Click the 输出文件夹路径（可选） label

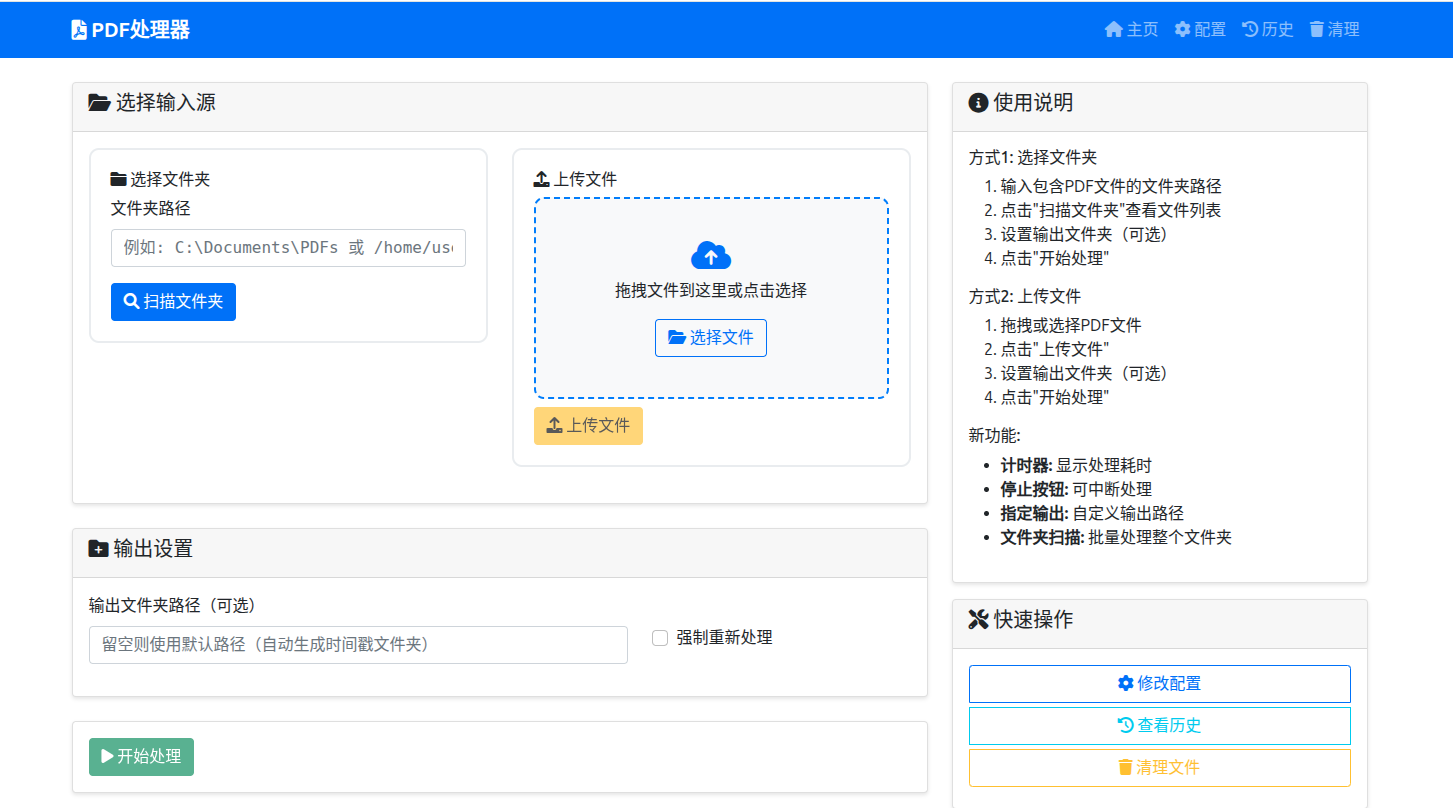pyautogui.click(x=172, y=606)
